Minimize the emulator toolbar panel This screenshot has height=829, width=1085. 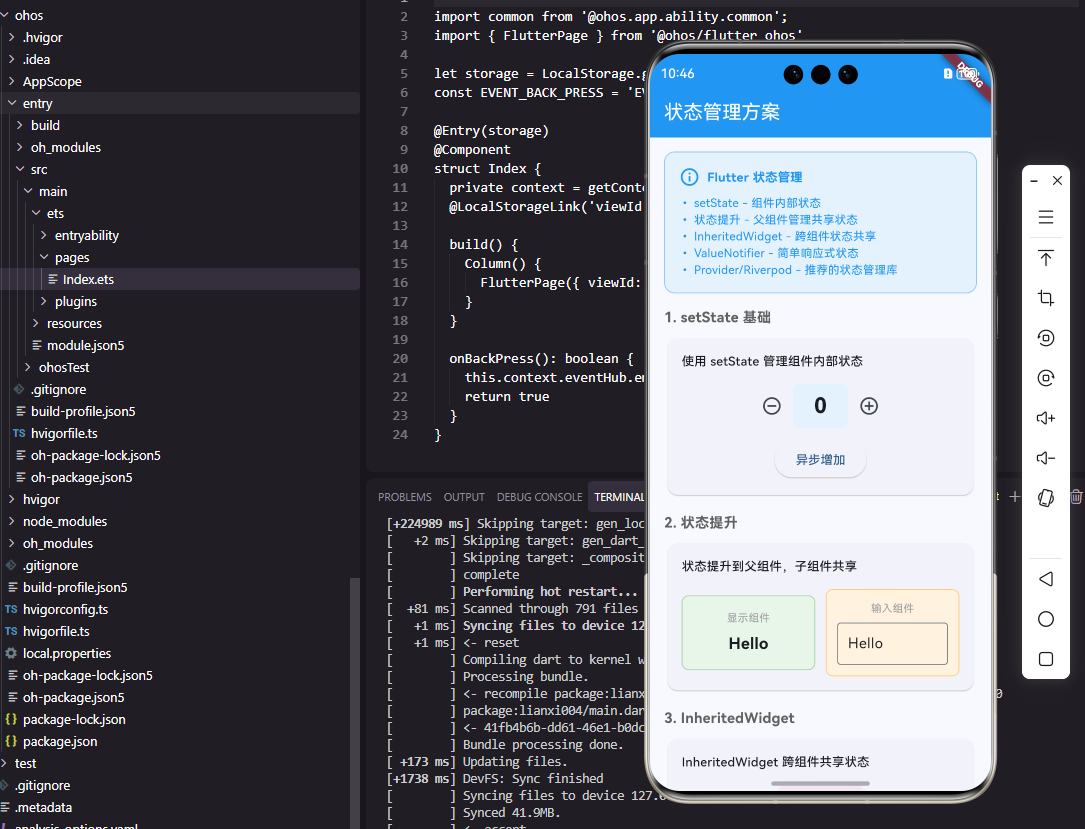(1034, 181)
